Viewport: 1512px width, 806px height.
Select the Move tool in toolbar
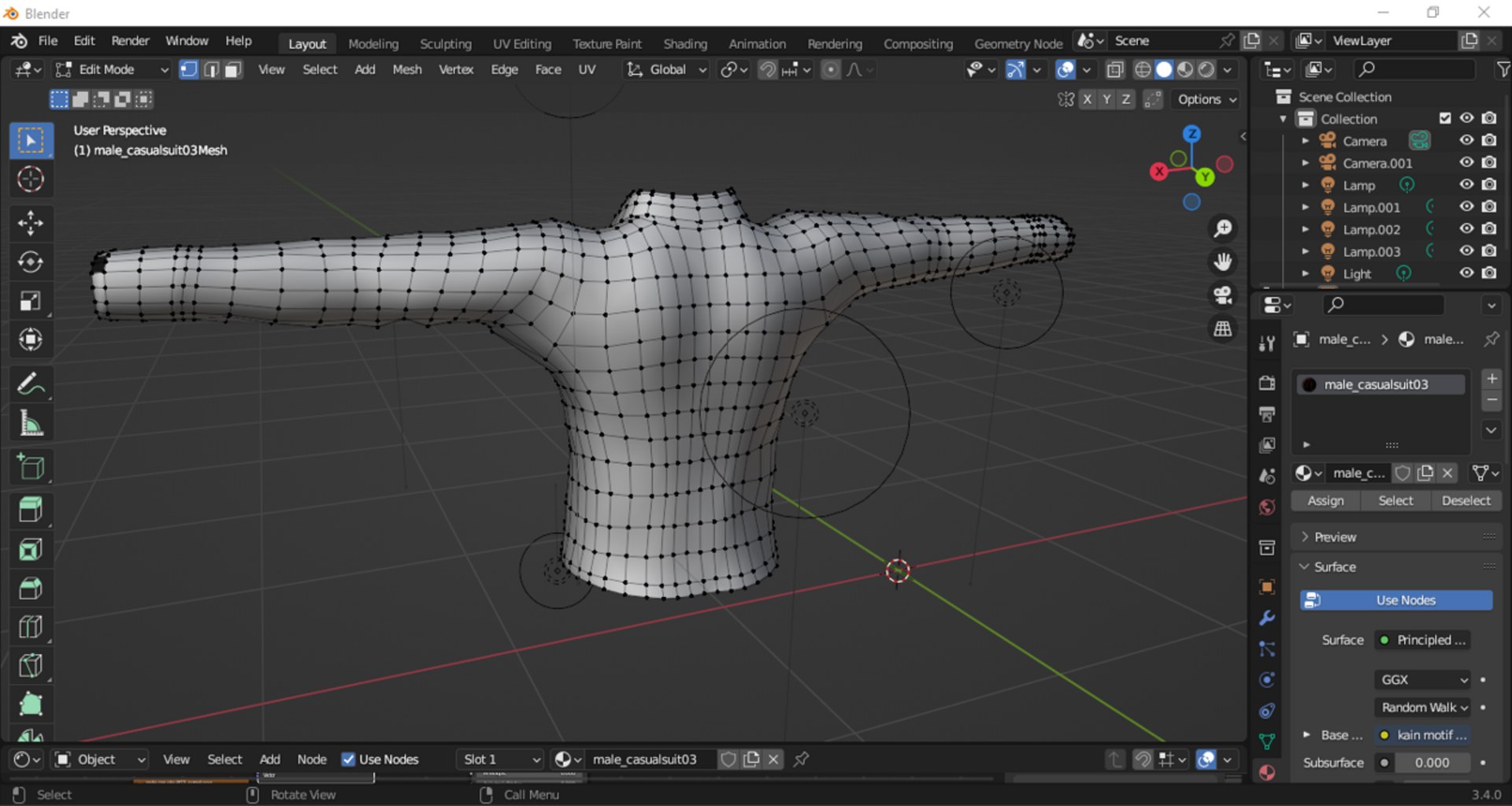pos(31,223)
